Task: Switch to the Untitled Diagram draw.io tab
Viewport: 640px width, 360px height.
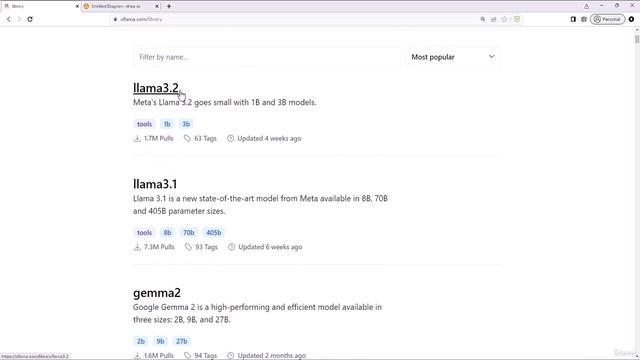Action: tap(116, 7)
